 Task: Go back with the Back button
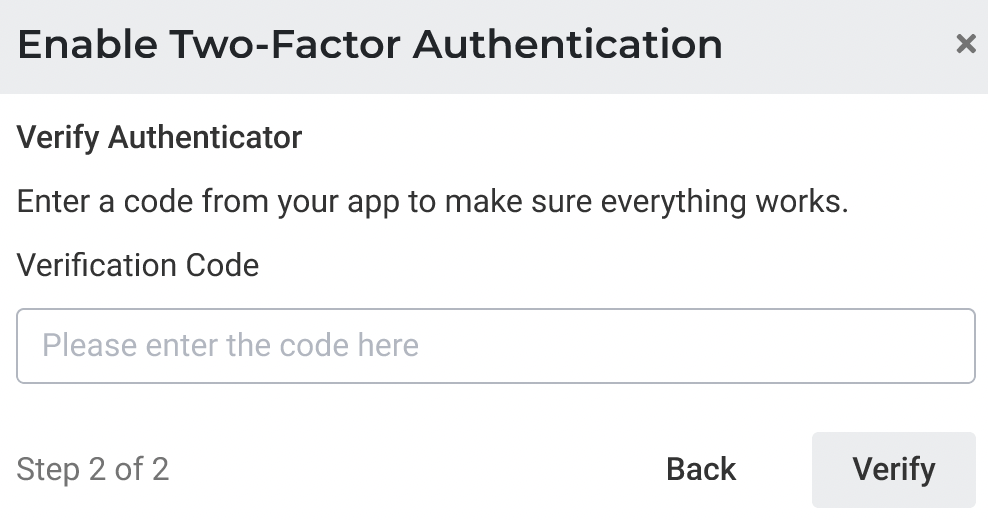pos(701,469)
